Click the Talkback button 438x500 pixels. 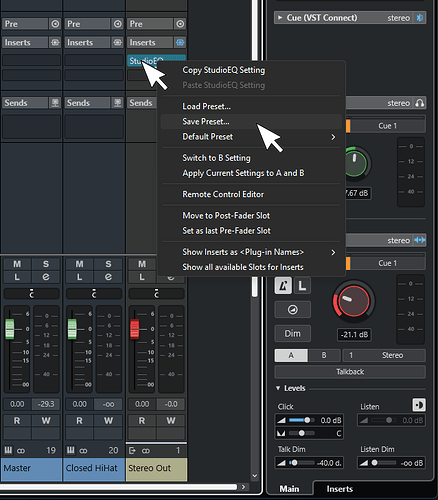[x=350, y=372]
